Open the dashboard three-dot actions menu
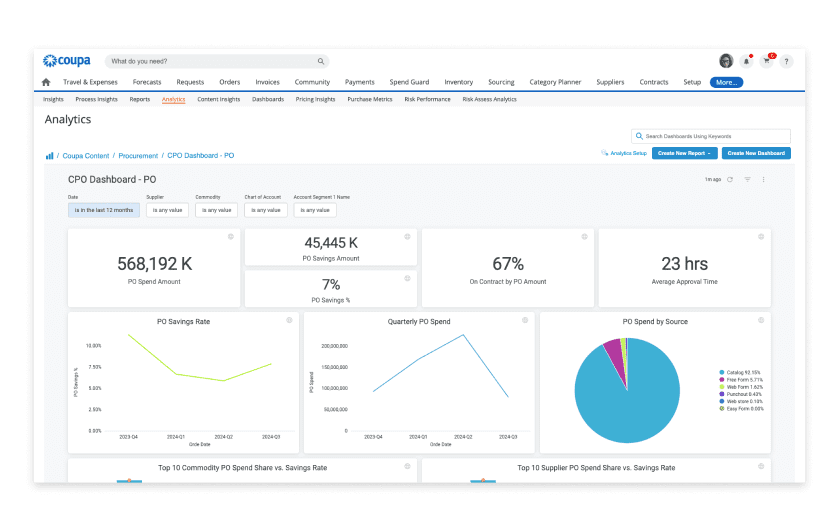 pos(763,179)
